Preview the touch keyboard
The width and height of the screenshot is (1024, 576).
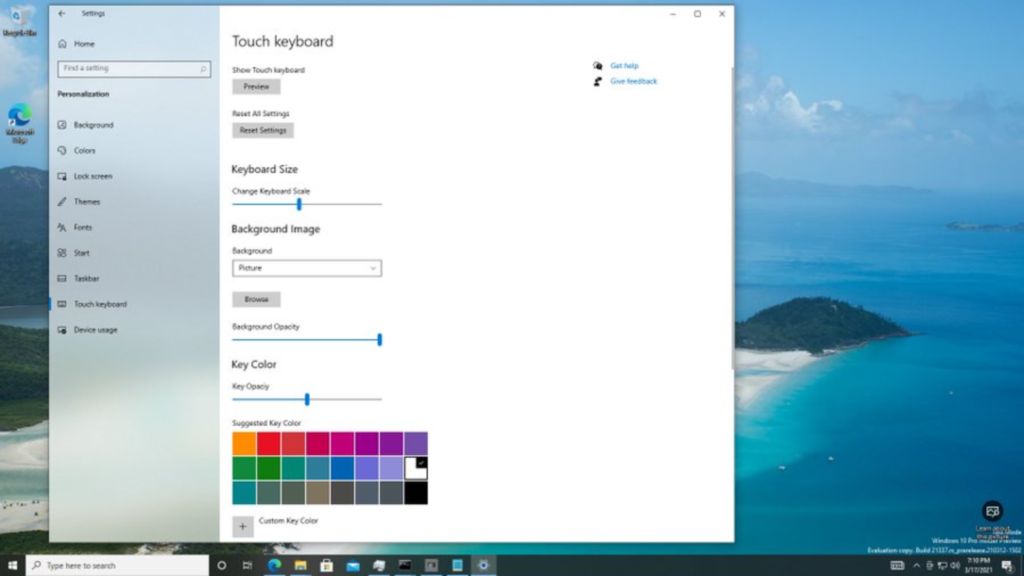click(256, 86)
